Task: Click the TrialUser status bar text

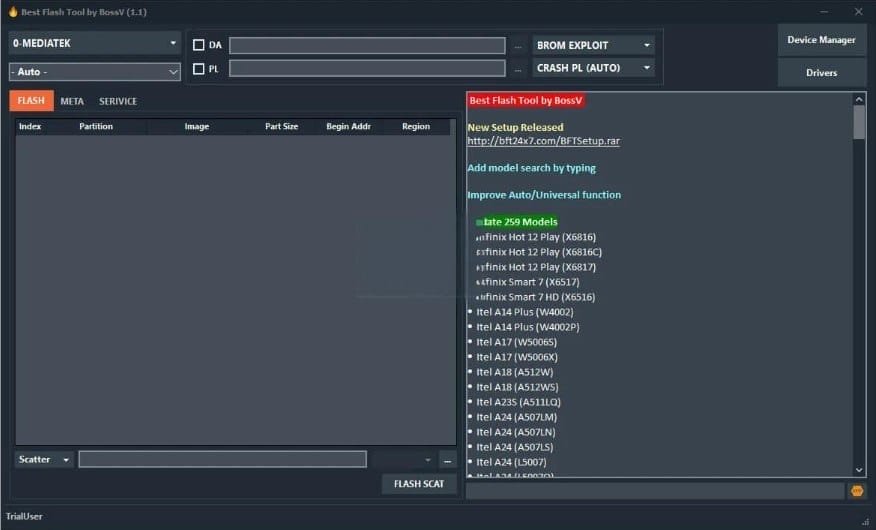Action: click(24, 517)
